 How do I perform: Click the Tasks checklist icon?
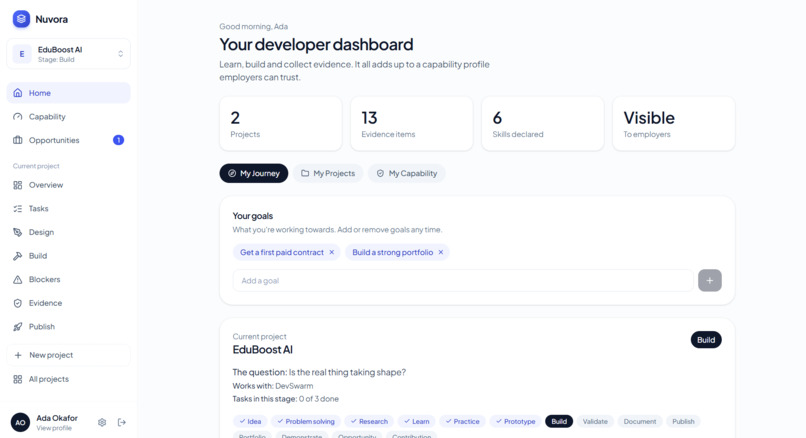tap(17, 209)
